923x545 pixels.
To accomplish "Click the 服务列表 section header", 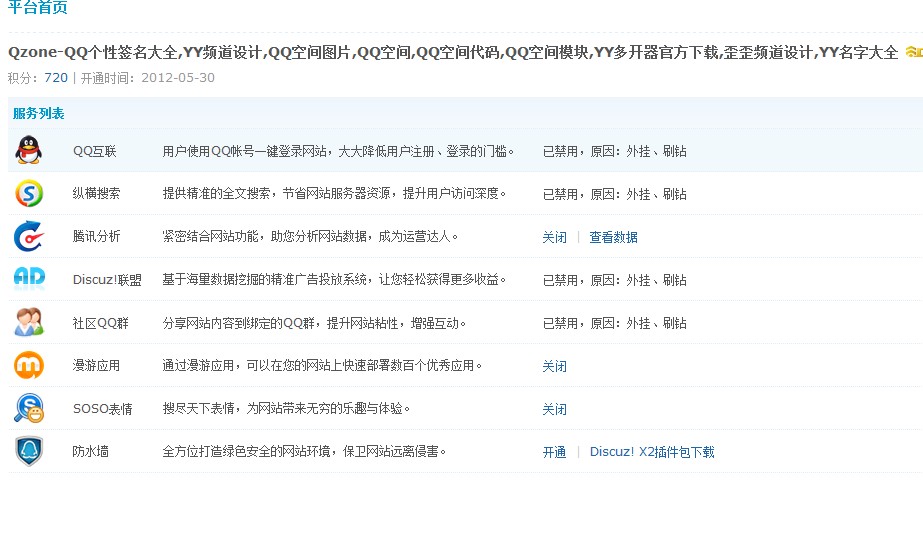I will 38,113.
